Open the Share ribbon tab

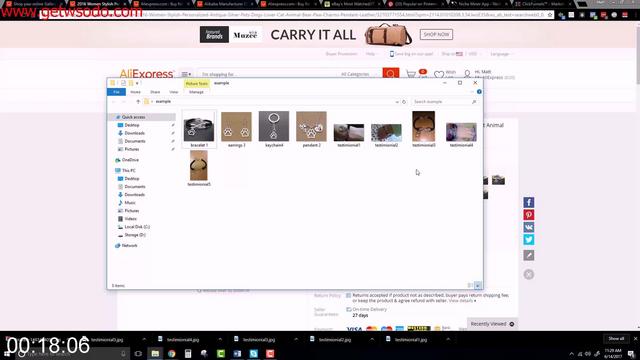(x=155, y=92)
